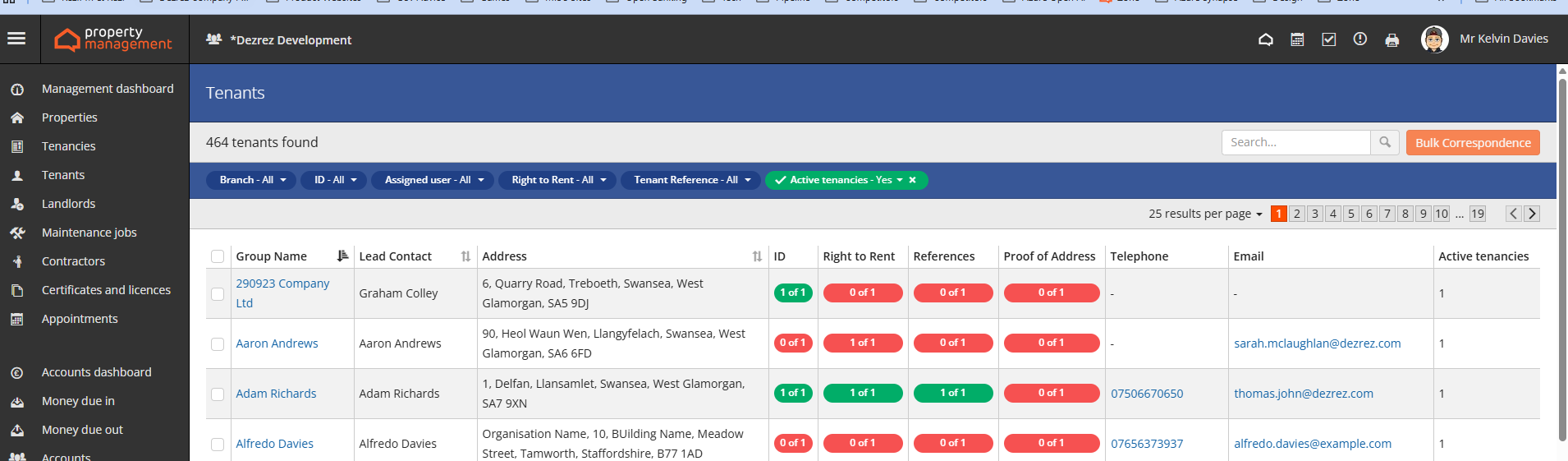Go to Landlords in the sidebar

(x=68, y=204)
